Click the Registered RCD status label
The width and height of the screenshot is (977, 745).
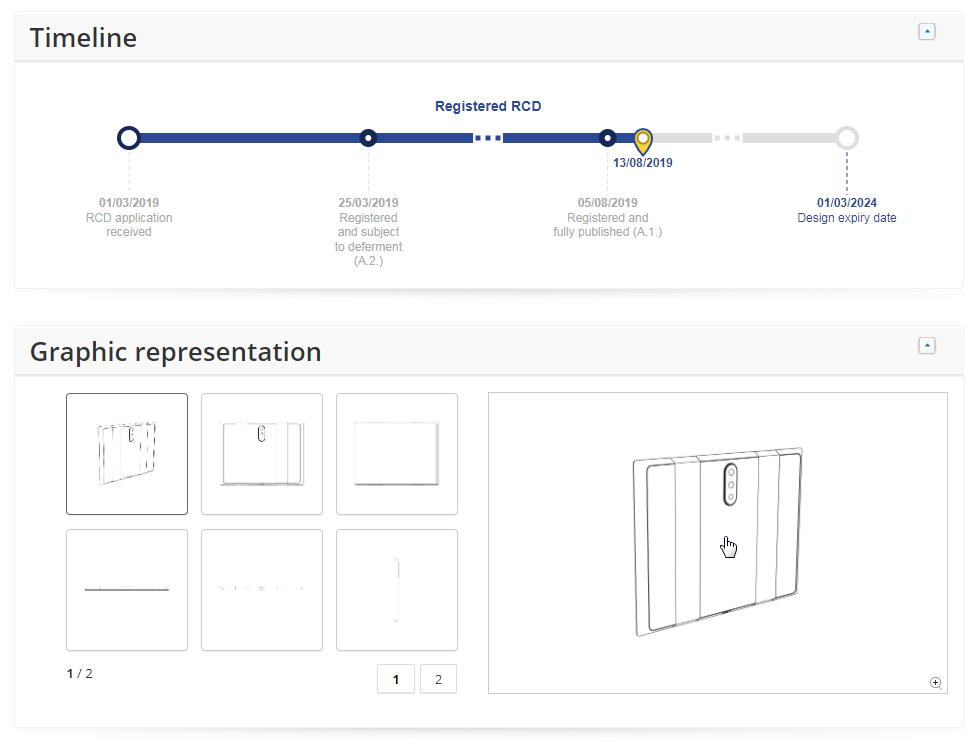click(x=488, y=107)
